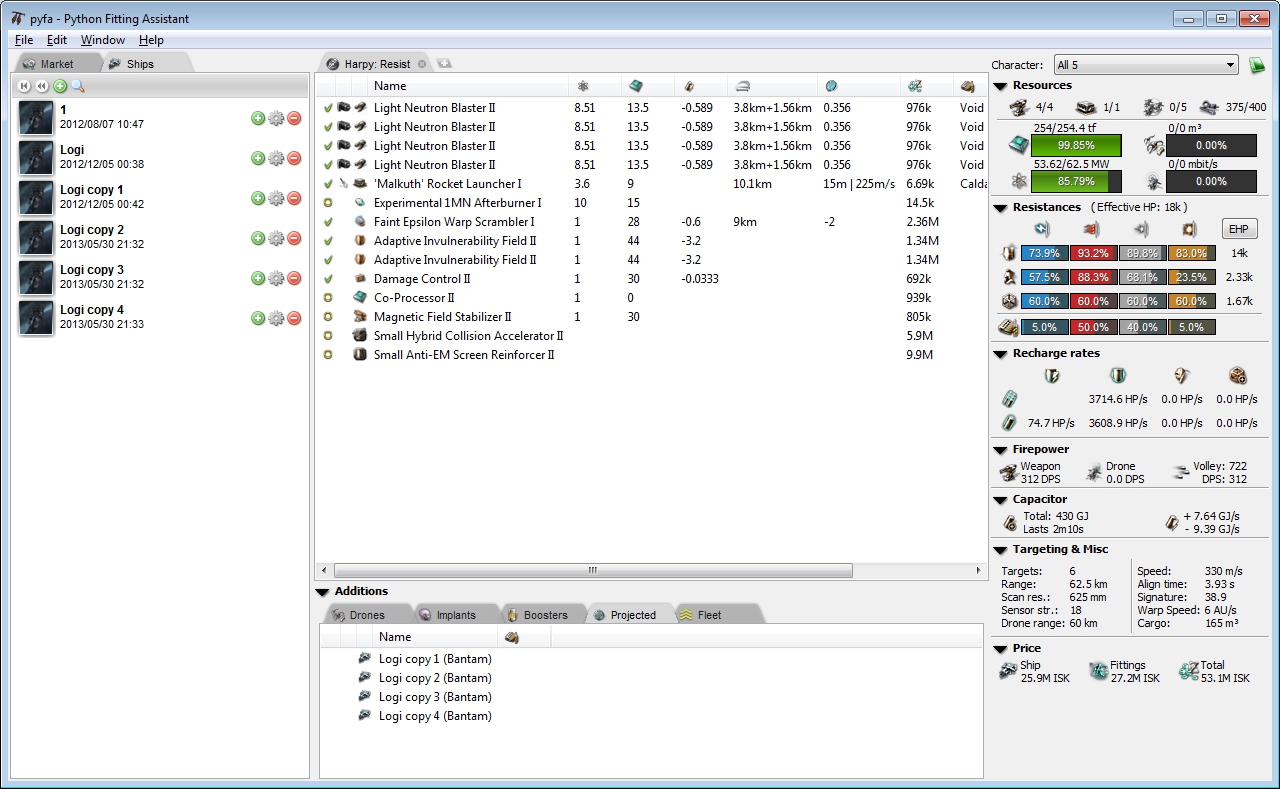Close the "Harpy: Resist" tab

(422, 64)
